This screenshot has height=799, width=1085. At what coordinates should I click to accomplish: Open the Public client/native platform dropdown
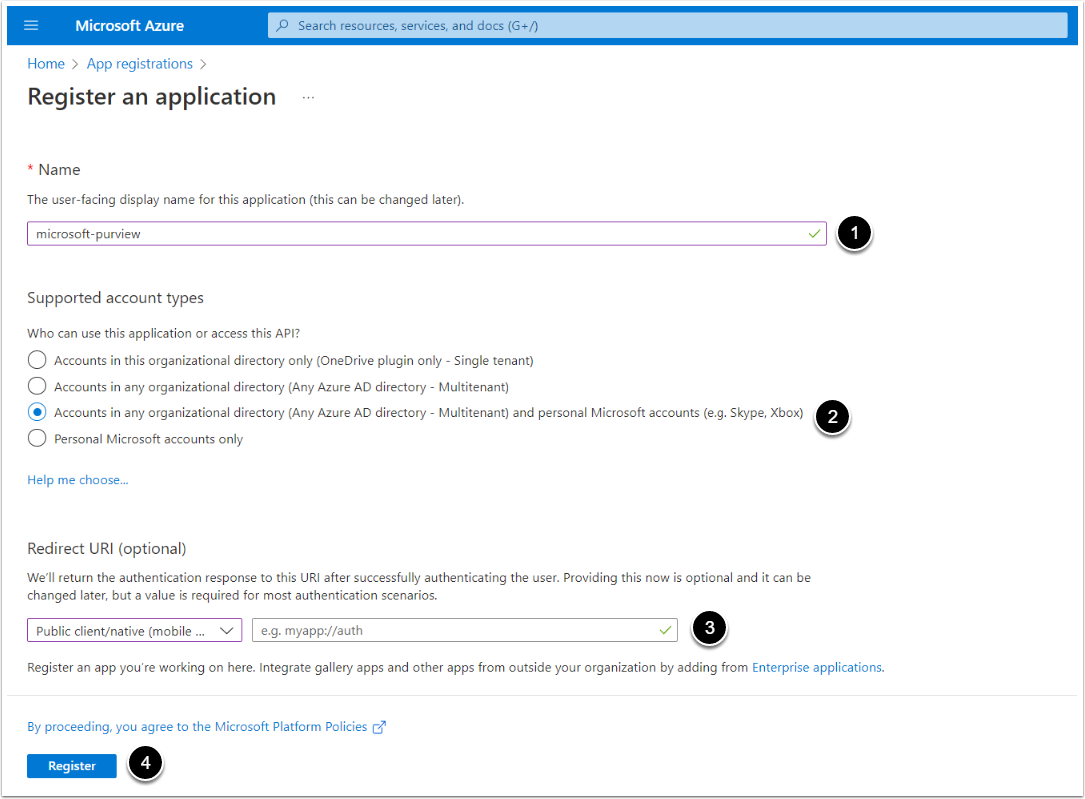point(134,630)
